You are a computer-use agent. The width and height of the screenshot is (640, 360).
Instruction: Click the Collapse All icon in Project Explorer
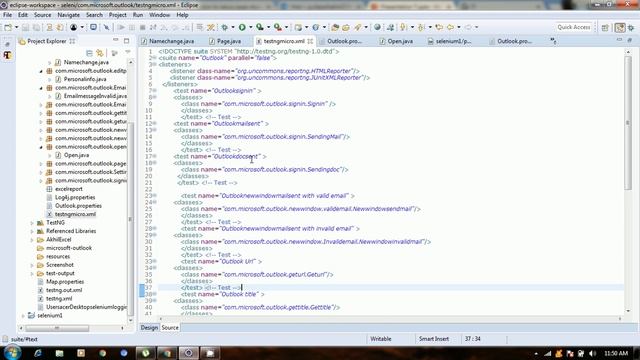coord(89,53)
